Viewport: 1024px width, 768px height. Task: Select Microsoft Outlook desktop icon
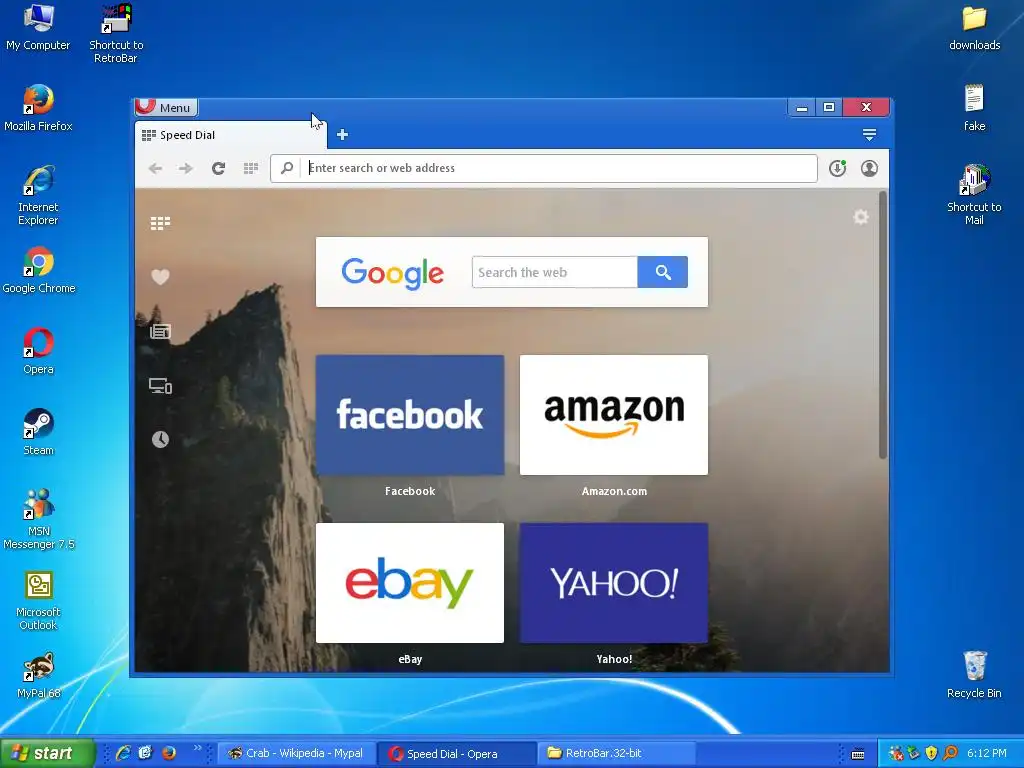(39, 601)
